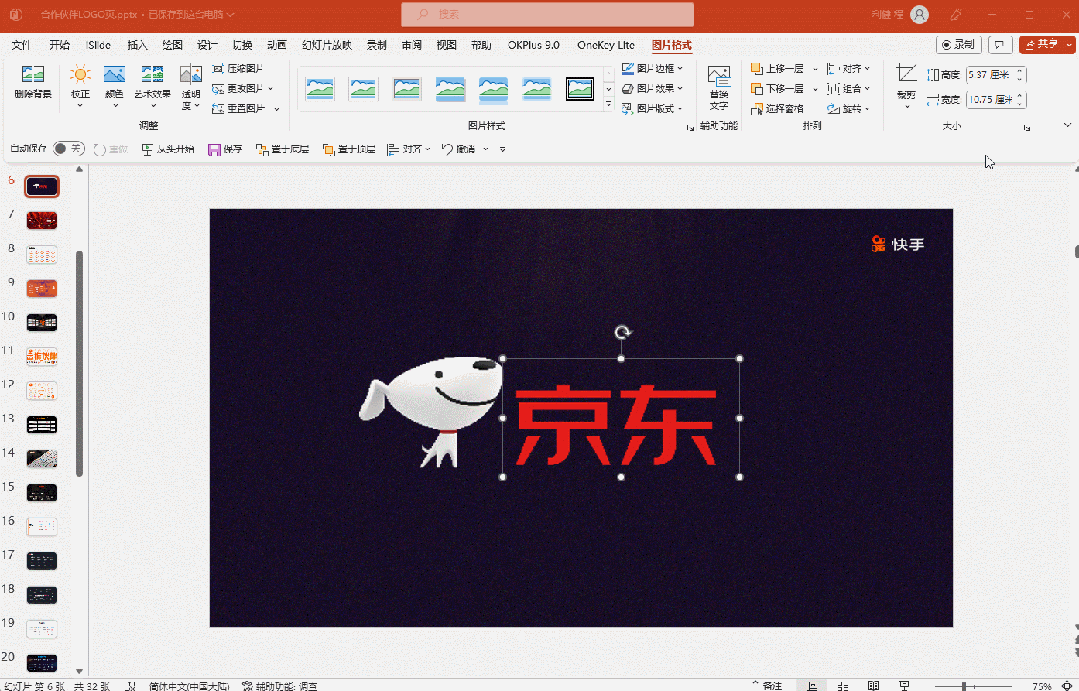The image size is (1079, 691).
Task: Click the search box in title bar
Action: 547,14
